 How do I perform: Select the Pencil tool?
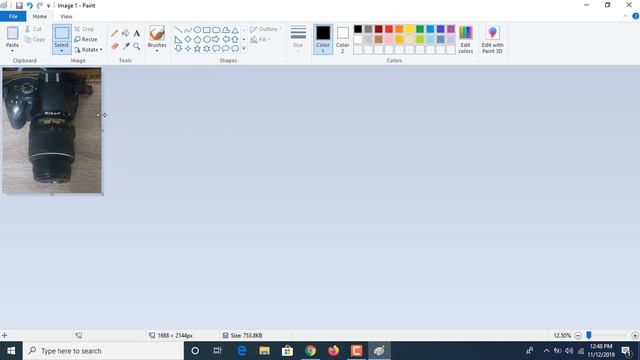pos(115,33)
